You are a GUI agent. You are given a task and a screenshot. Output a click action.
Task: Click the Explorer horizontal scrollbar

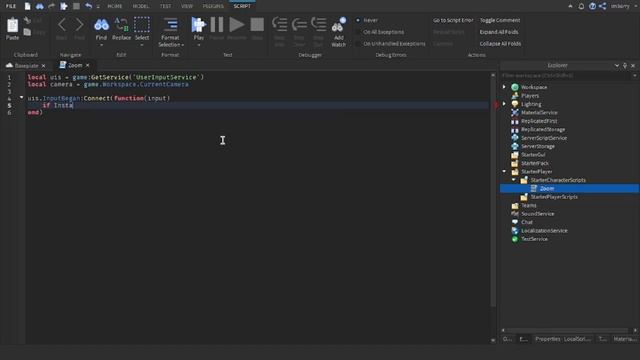pos(567,330)
